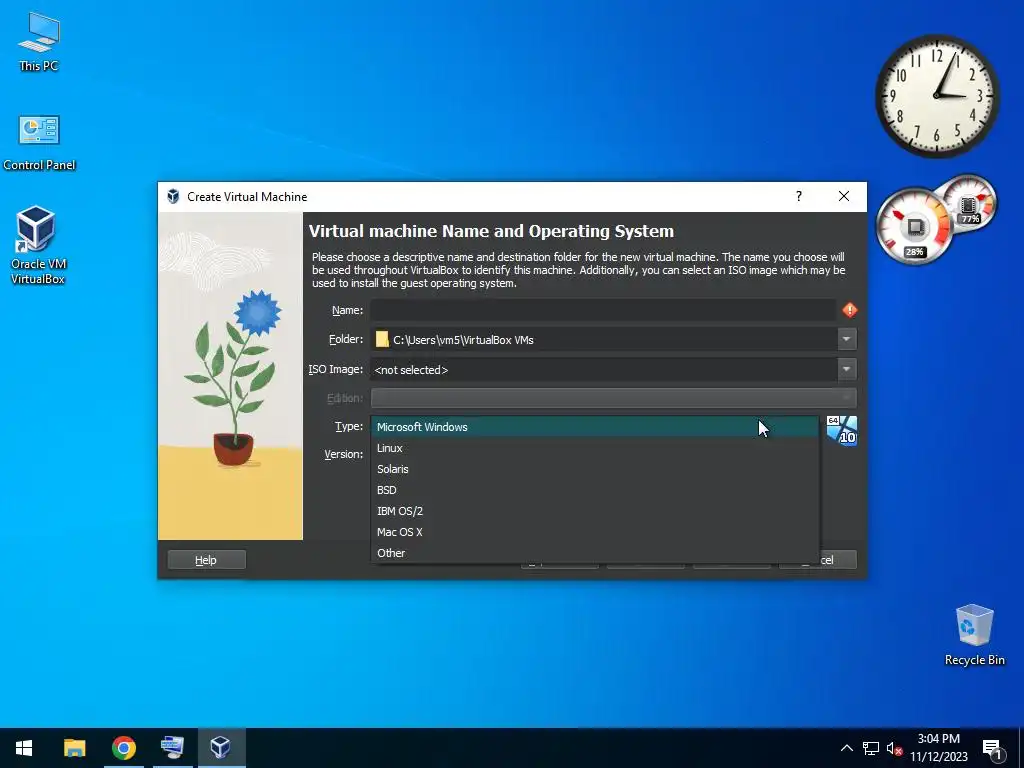Expand the ISO Image dropdown arrow
This screenshot has width=1024, height=768.
click(x=846, y=370)
